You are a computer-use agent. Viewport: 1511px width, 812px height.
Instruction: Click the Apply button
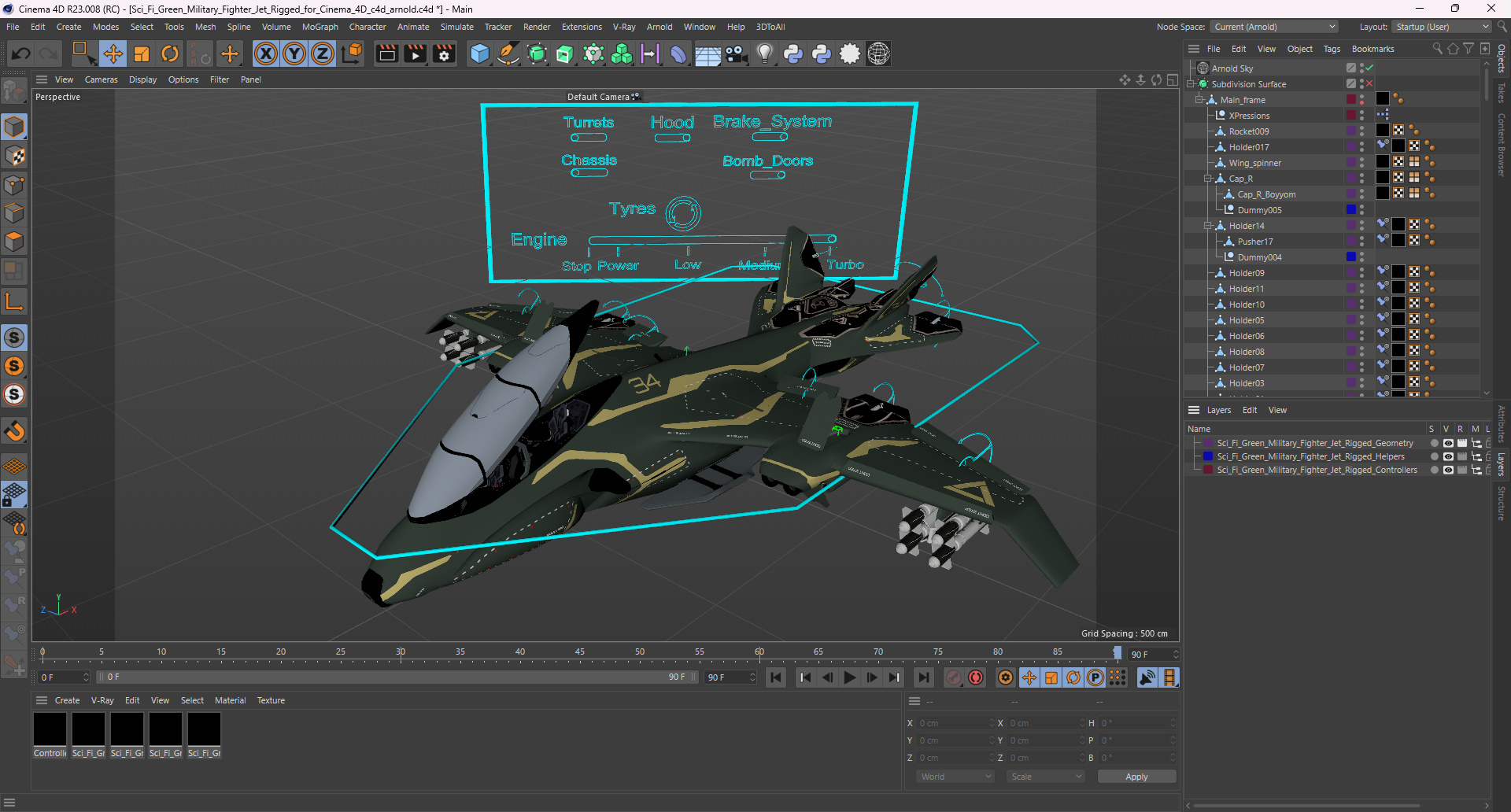1136,777
